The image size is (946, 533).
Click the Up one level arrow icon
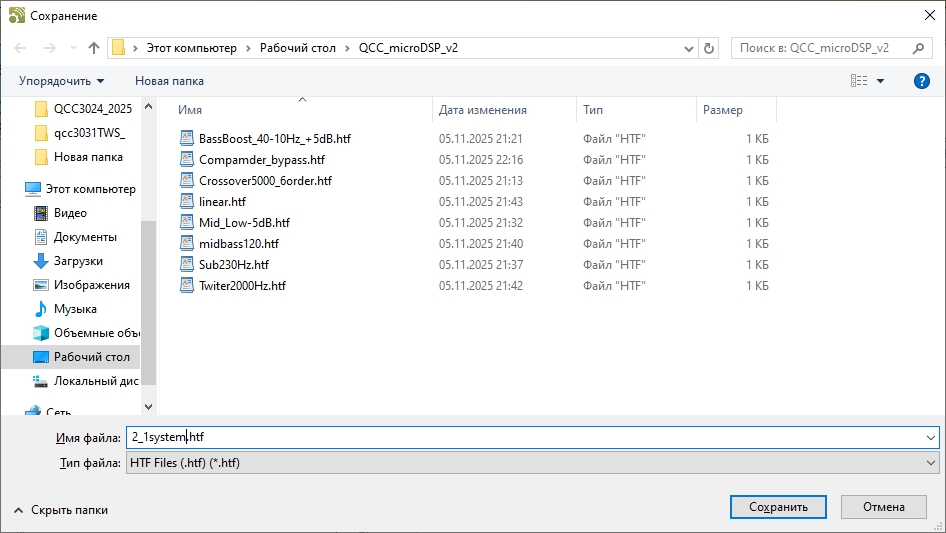[94, 48]
